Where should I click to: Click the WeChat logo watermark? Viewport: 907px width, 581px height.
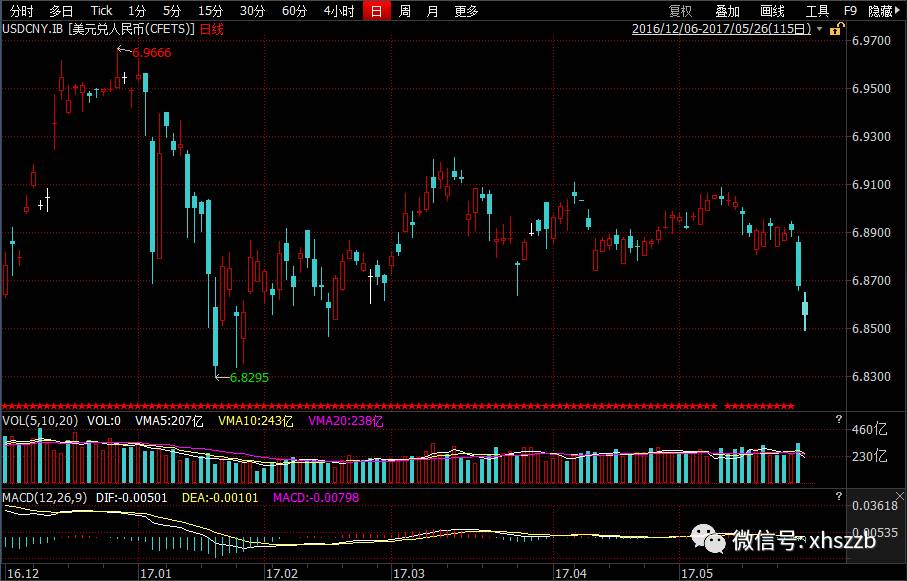(x=714, y=541)
